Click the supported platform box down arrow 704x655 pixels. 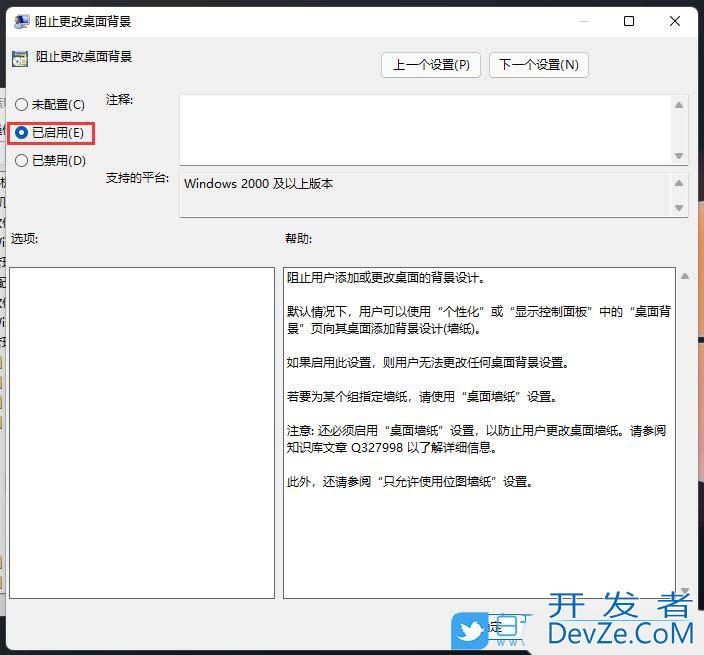[x=679, y=208]
